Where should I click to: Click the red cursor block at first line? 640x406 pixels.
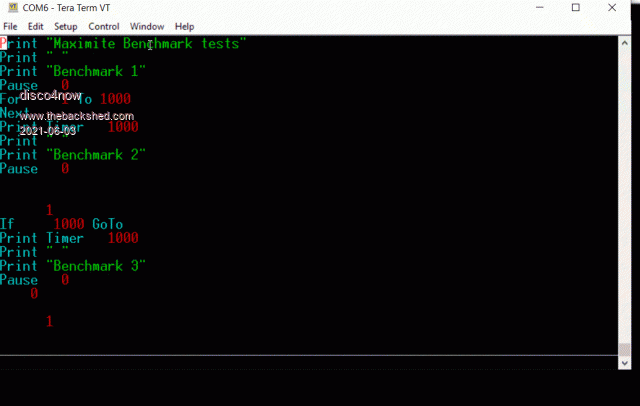(3, 43)
